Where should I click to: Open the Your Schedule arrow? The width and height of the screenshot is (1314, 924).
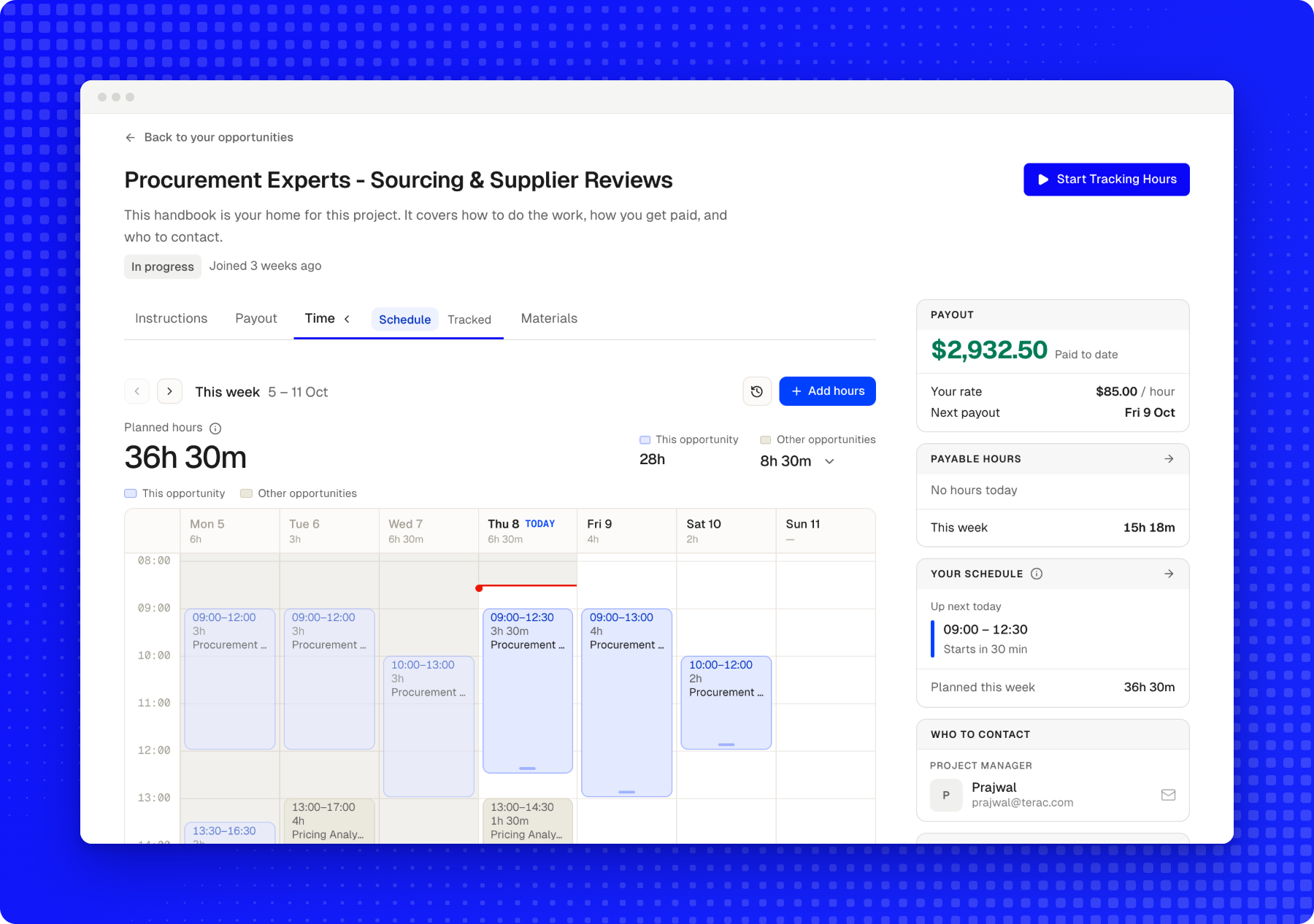(1169, 574)
